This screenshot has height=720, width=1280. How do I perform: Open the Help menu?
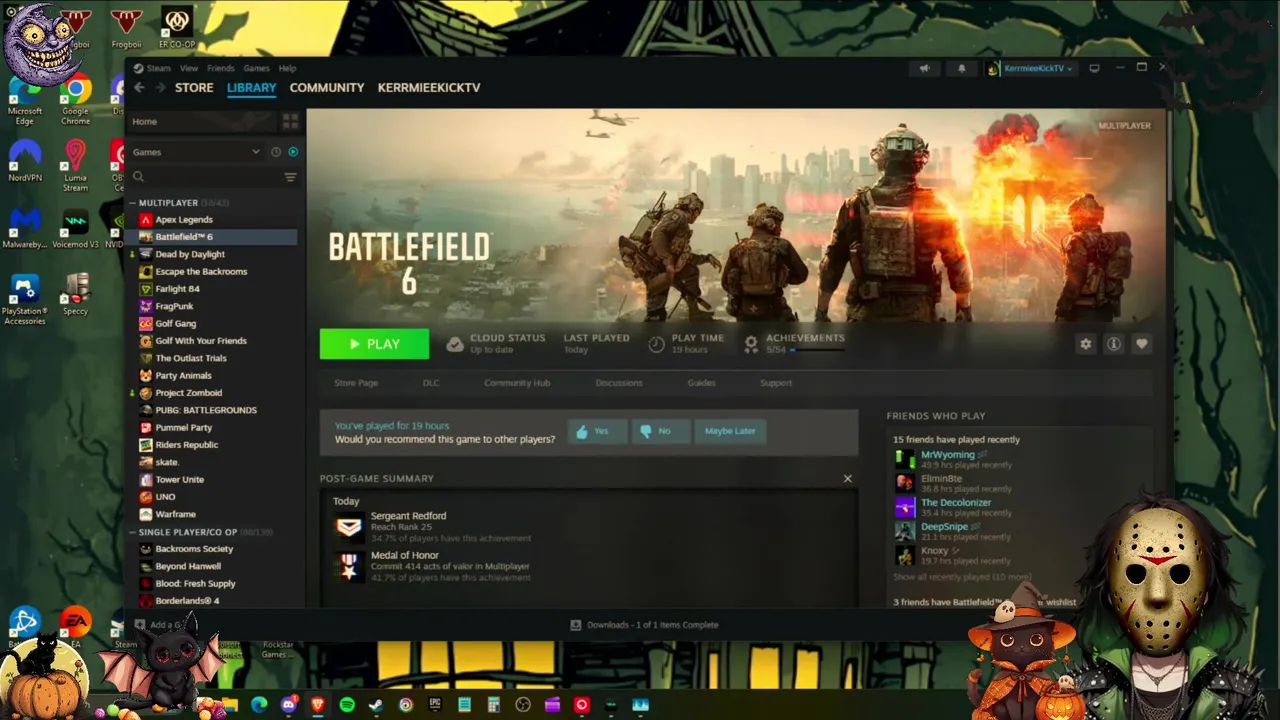click(x=287, y=68)
